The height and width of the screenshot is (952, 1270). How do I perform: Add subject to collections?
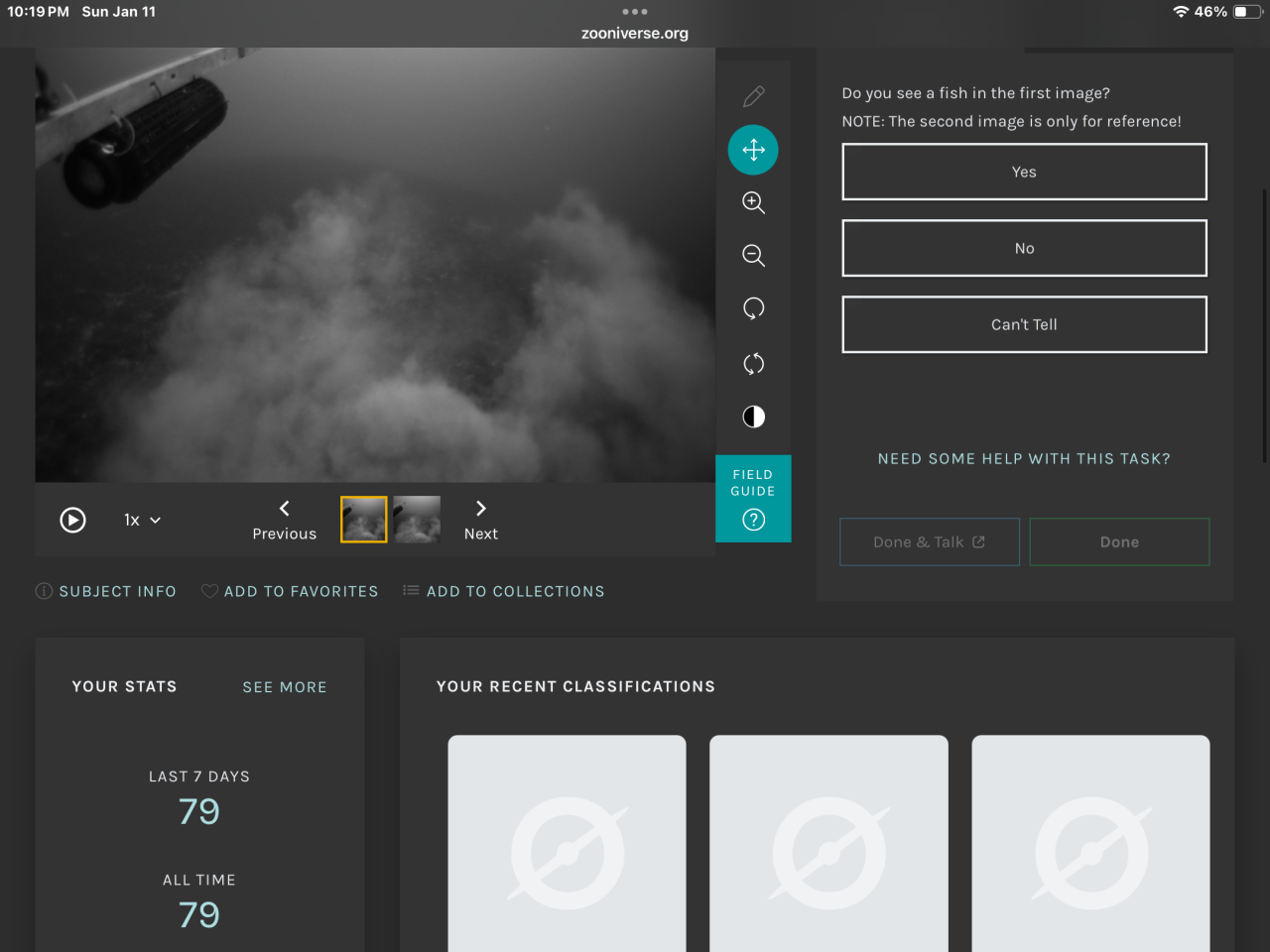pos(504,591)
